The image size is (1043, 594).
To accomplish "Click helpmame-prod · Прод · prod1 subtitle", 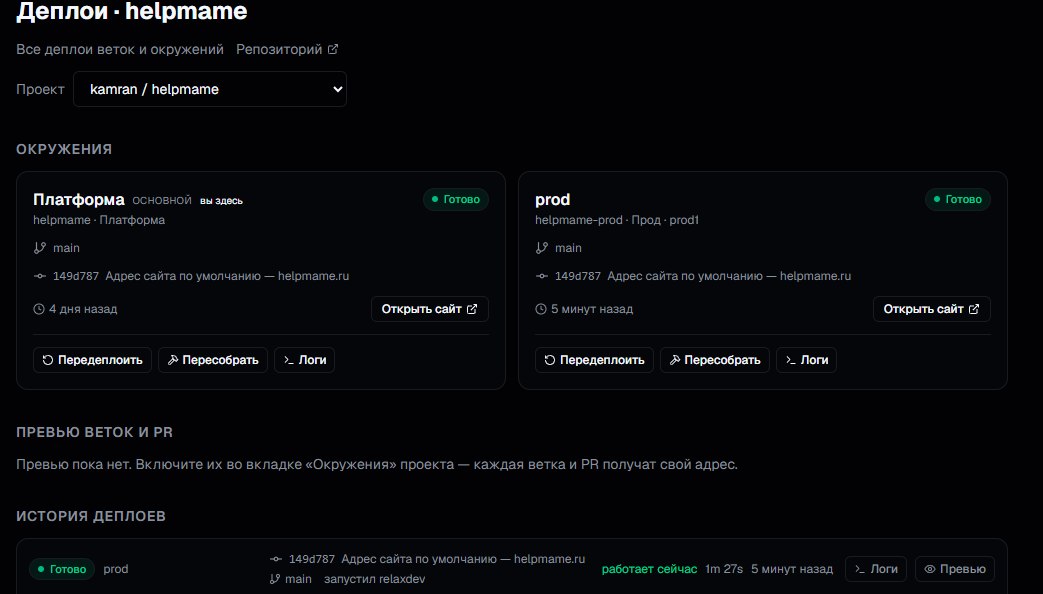I will (617, 220).
